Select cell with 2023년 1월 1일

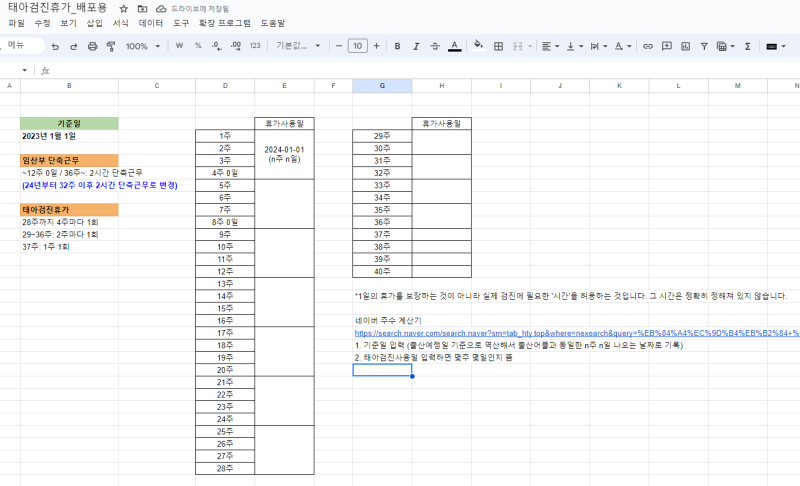point(69,136)
